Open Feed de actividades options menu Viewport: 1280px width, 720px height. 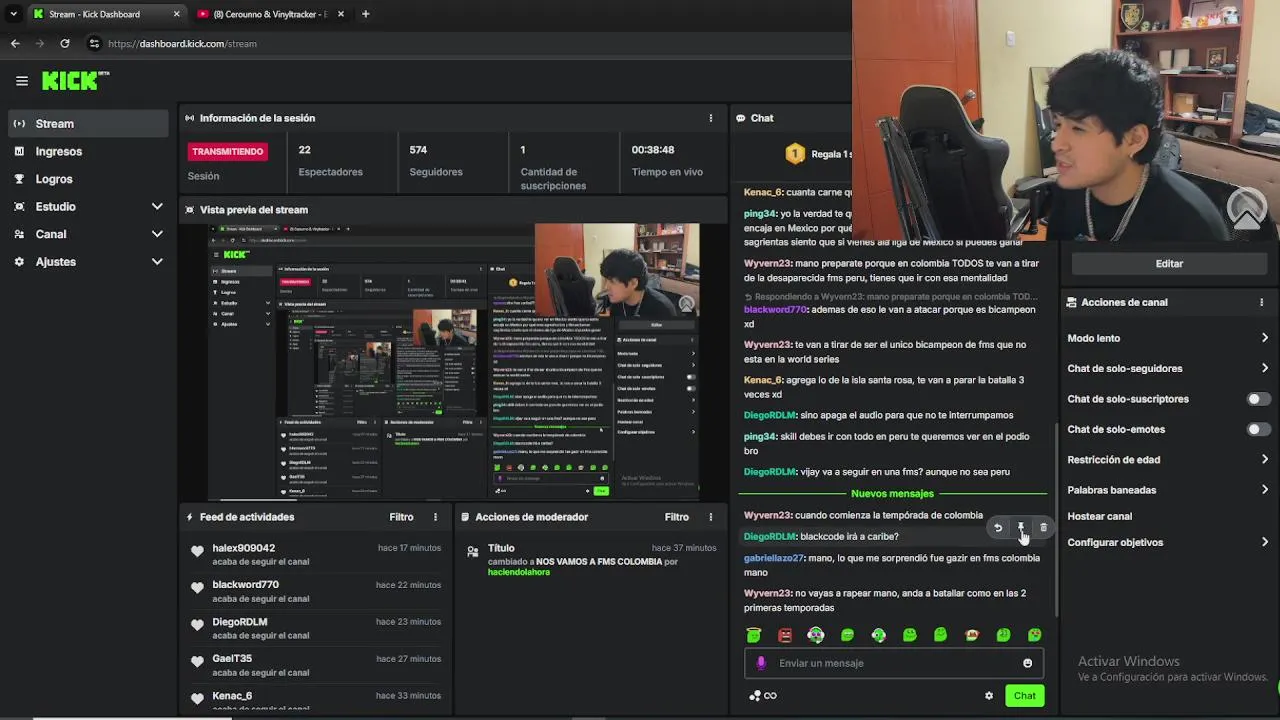pos(435,517)
